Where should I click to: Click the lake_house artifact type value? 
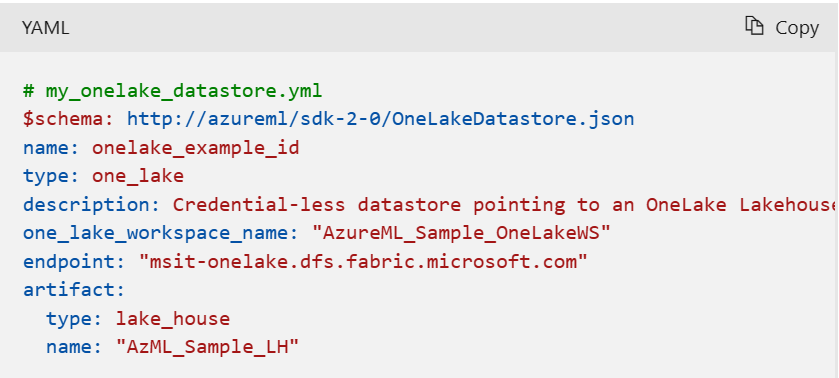point(173,320)
